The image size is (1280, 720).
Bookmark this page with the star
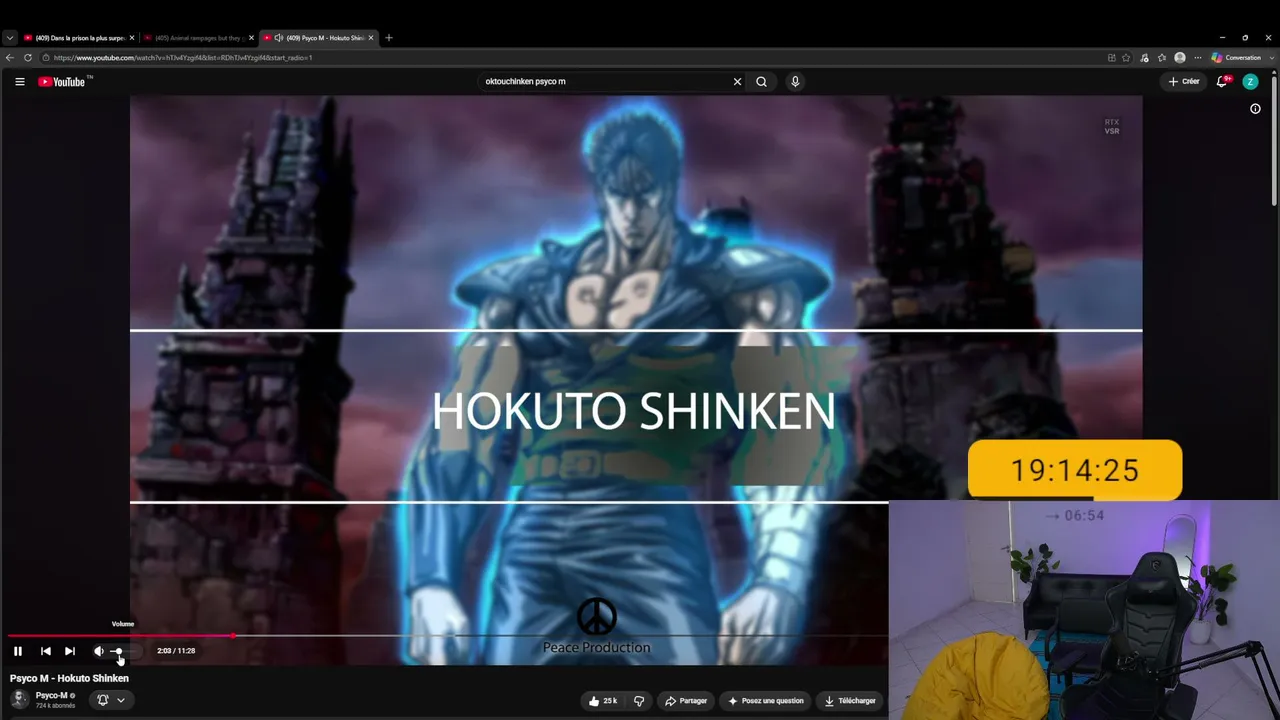point(1126,58)
